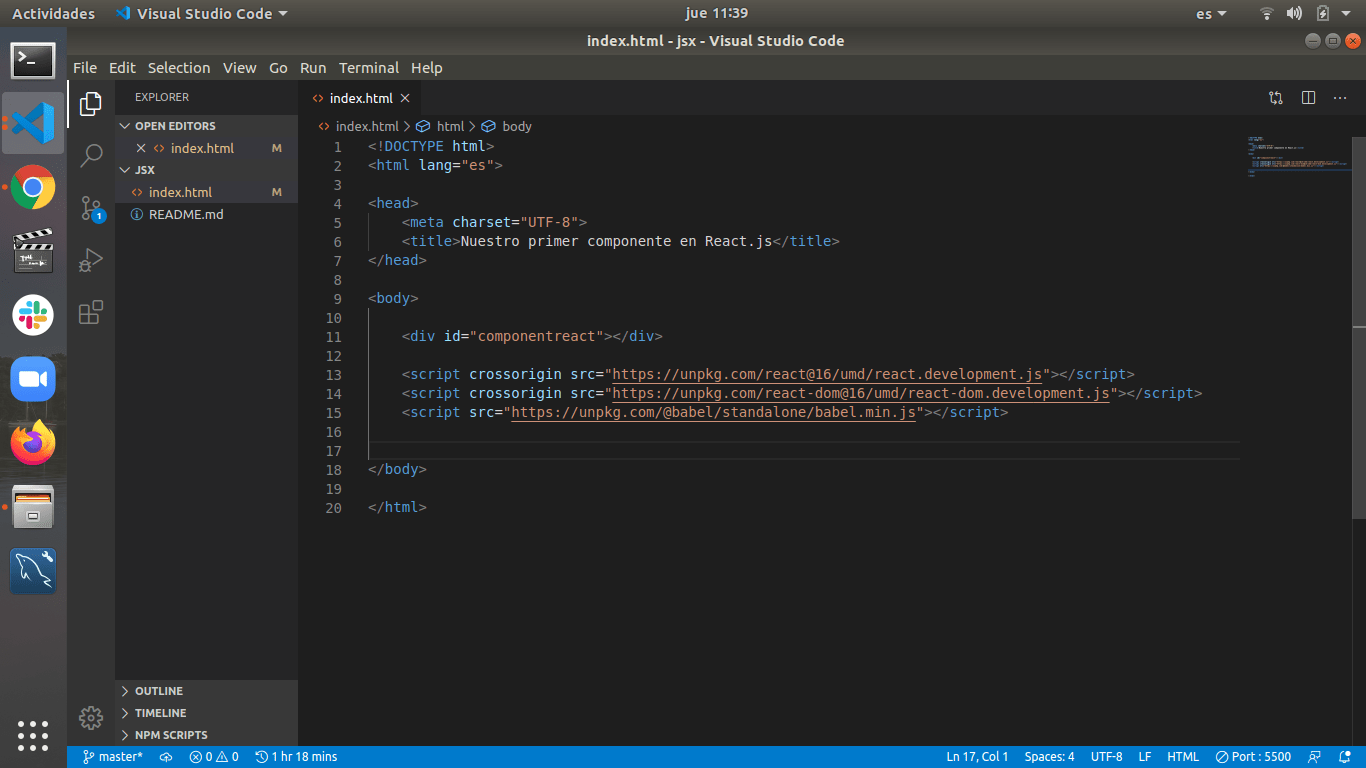Open the 'es' keyboard layout dropdown
Screen dimensions: 1366x768
click(1211, 13)
